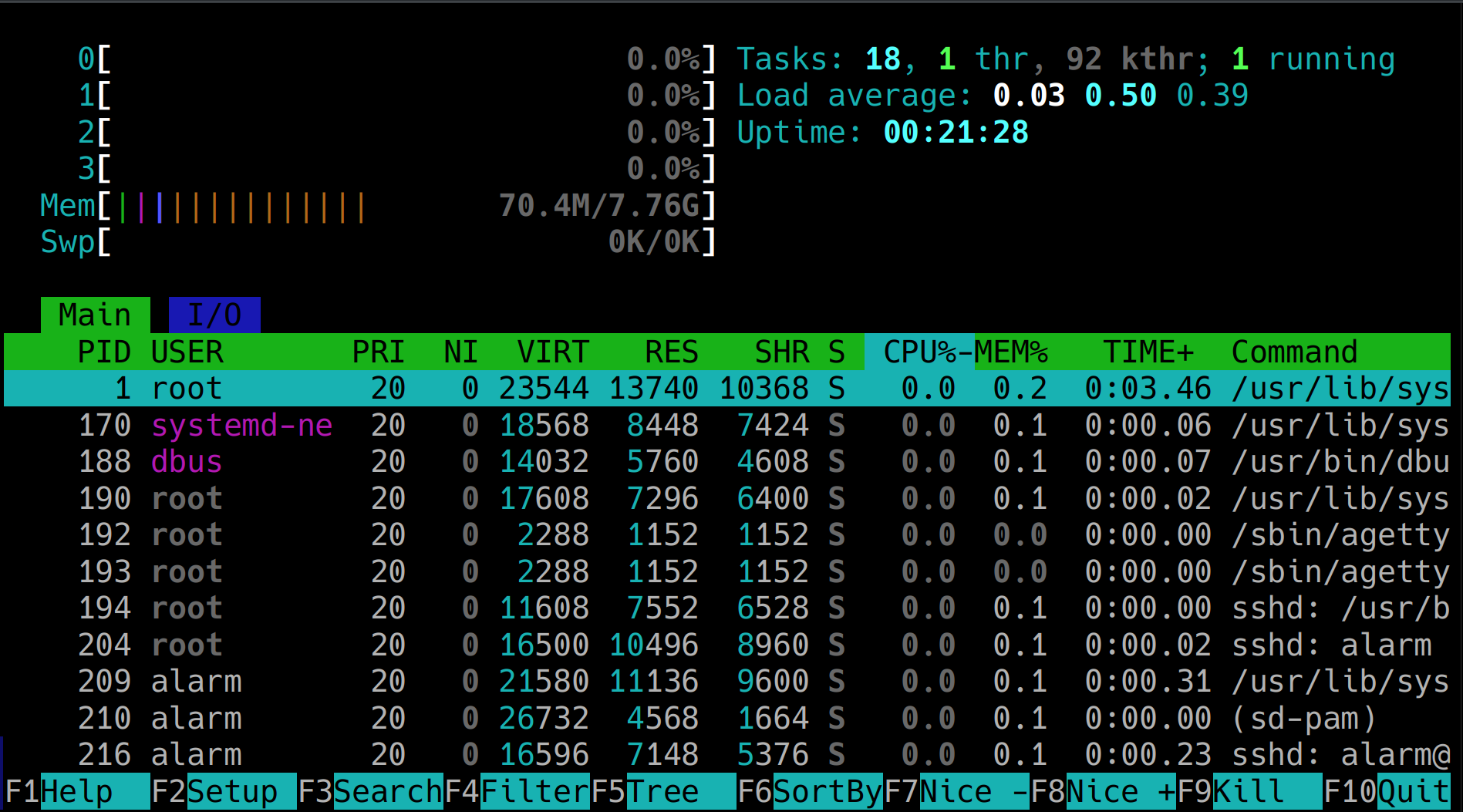Sort by RES column header

(x=671, y=352)
